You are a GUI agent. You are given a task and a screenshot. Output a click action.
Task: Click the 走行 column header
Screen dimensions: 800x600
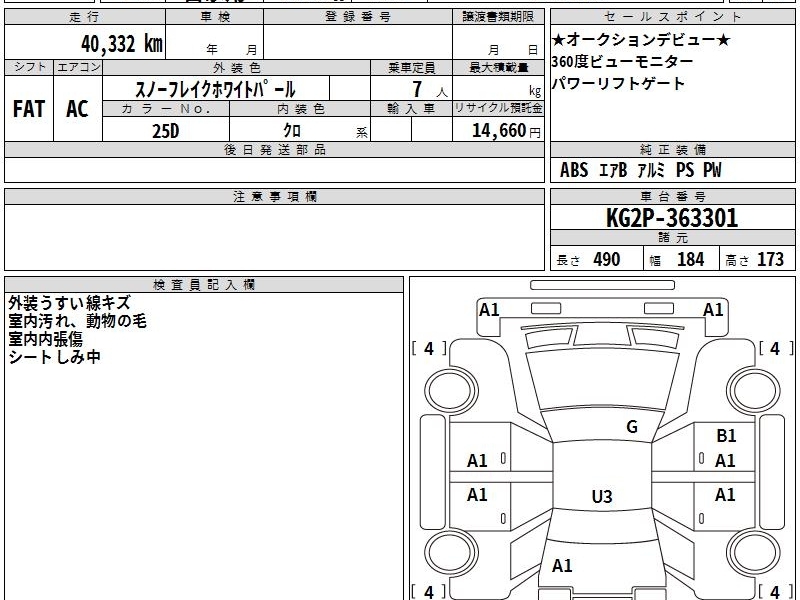pyautogui.click(x=85, y=17)
